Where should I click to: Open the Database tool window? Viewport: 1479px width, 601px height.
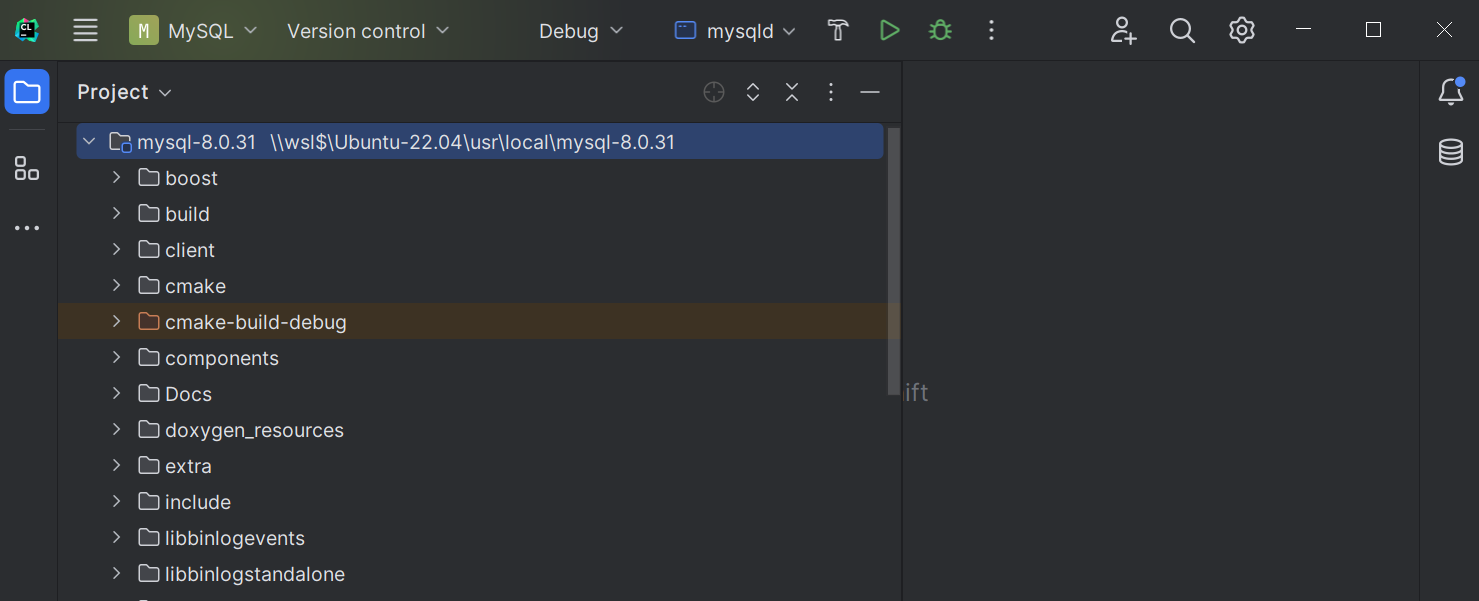coord(1451,152)
